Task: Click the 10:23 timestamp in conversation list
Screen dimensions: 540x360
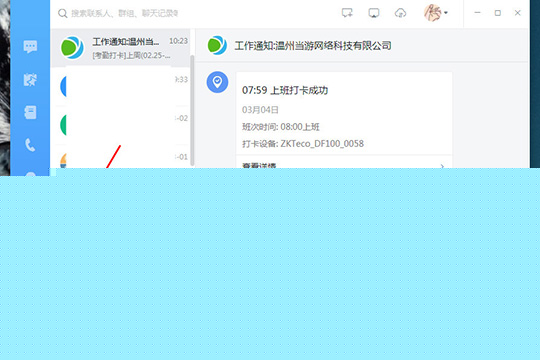Action: pos(178,41)
